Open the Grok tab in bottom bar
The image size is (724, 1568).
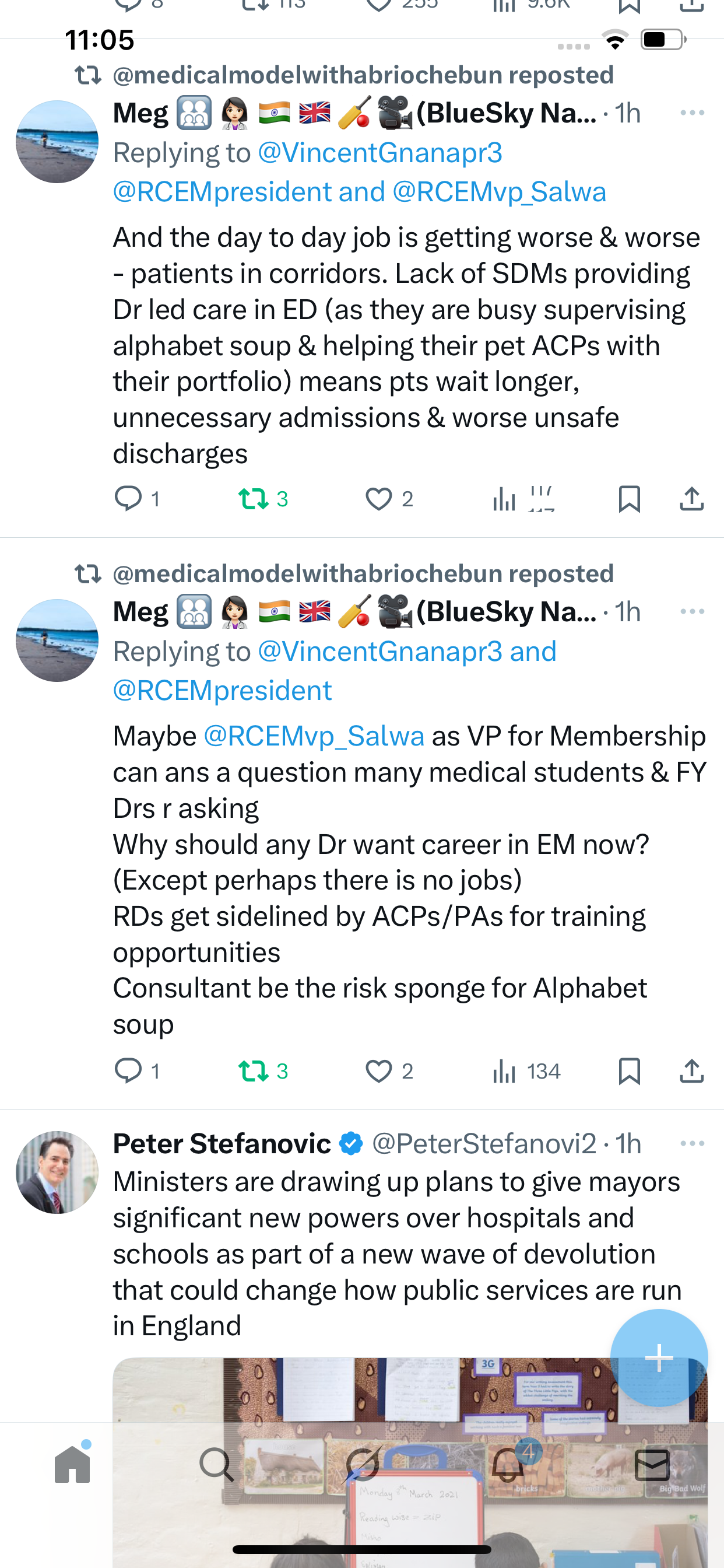(363, 1465)
